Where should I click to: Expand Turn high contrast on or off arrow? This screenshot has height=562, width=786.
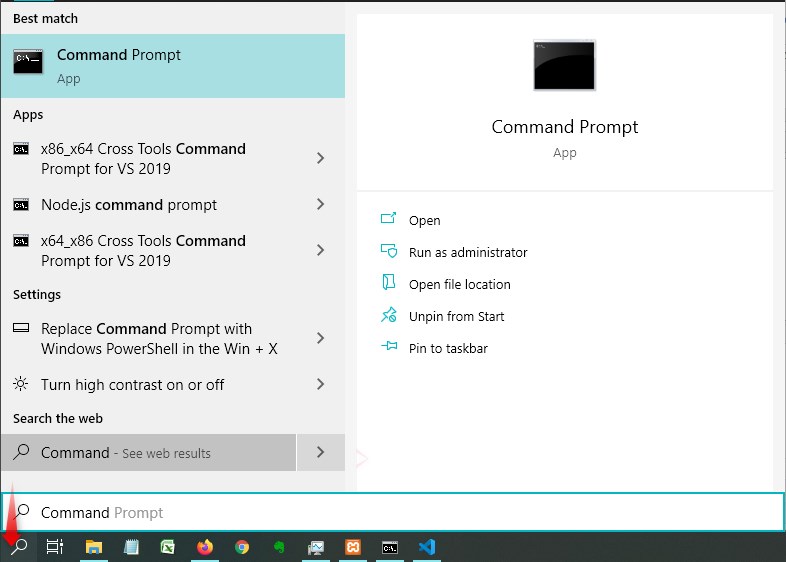320,384
